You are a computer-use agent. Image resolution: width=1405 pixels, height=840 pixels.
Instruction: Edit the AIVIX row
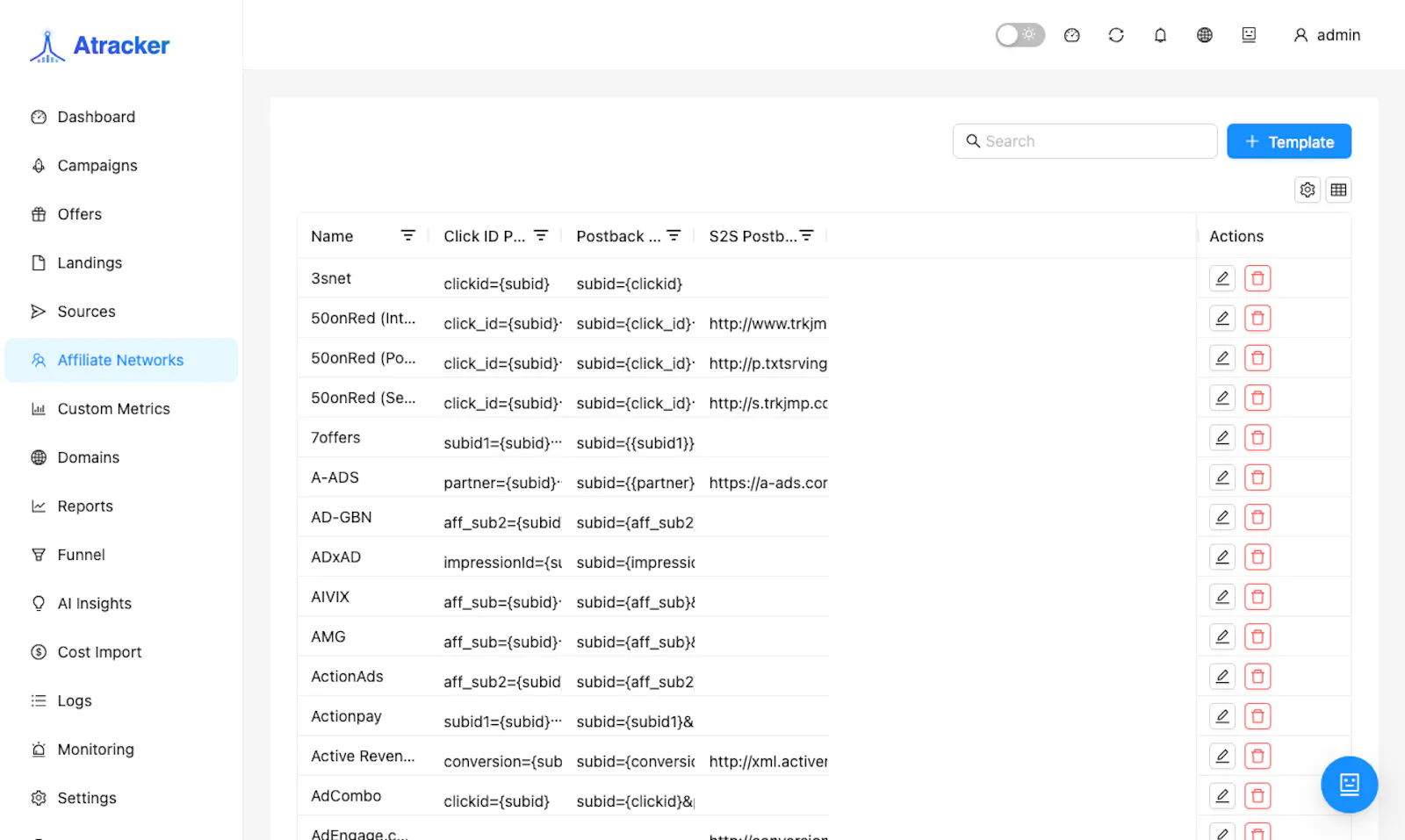click(1222, 597)
